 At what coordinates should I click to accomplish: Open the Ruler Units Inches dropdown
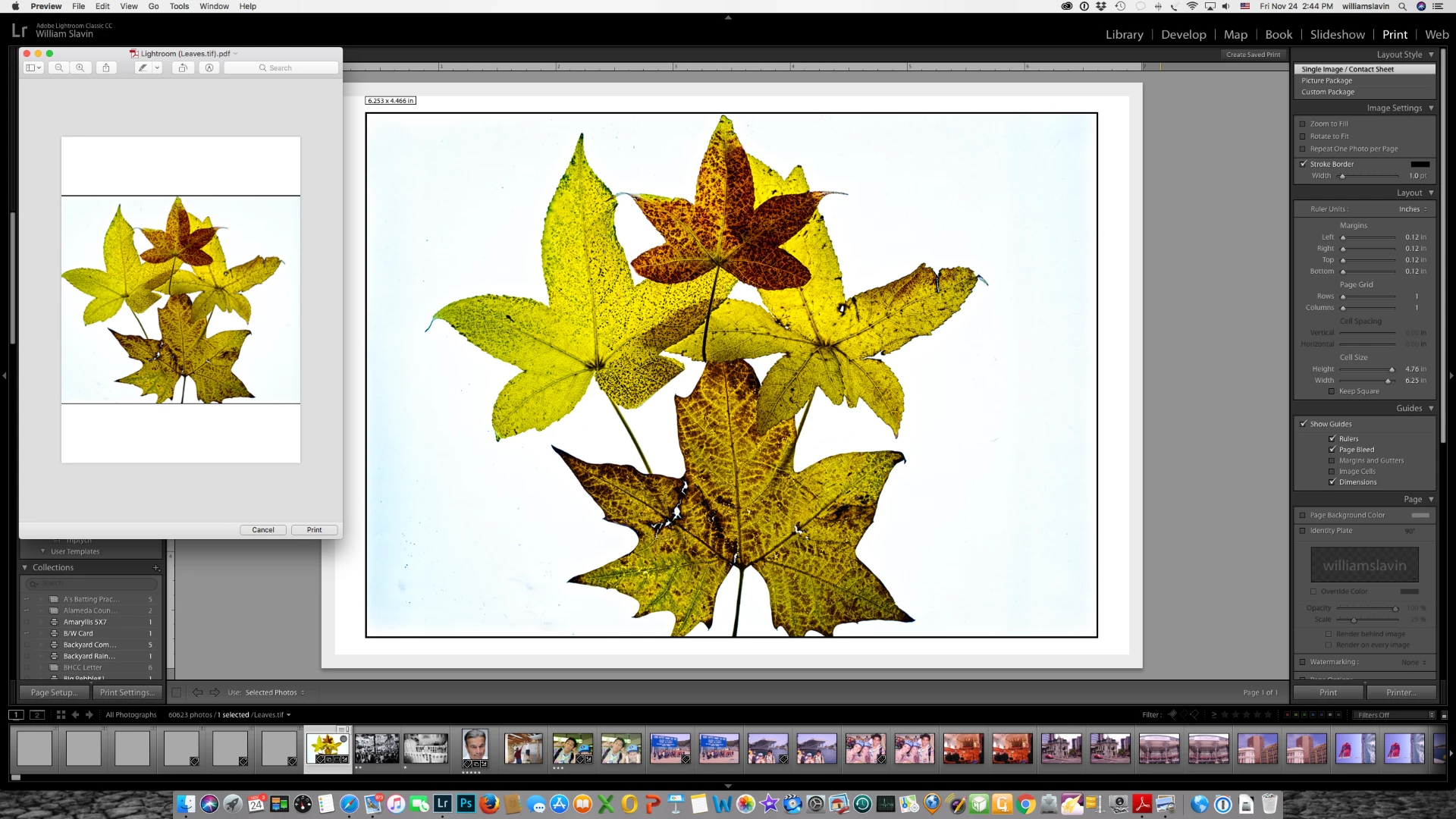click(x=1413, y=209)
